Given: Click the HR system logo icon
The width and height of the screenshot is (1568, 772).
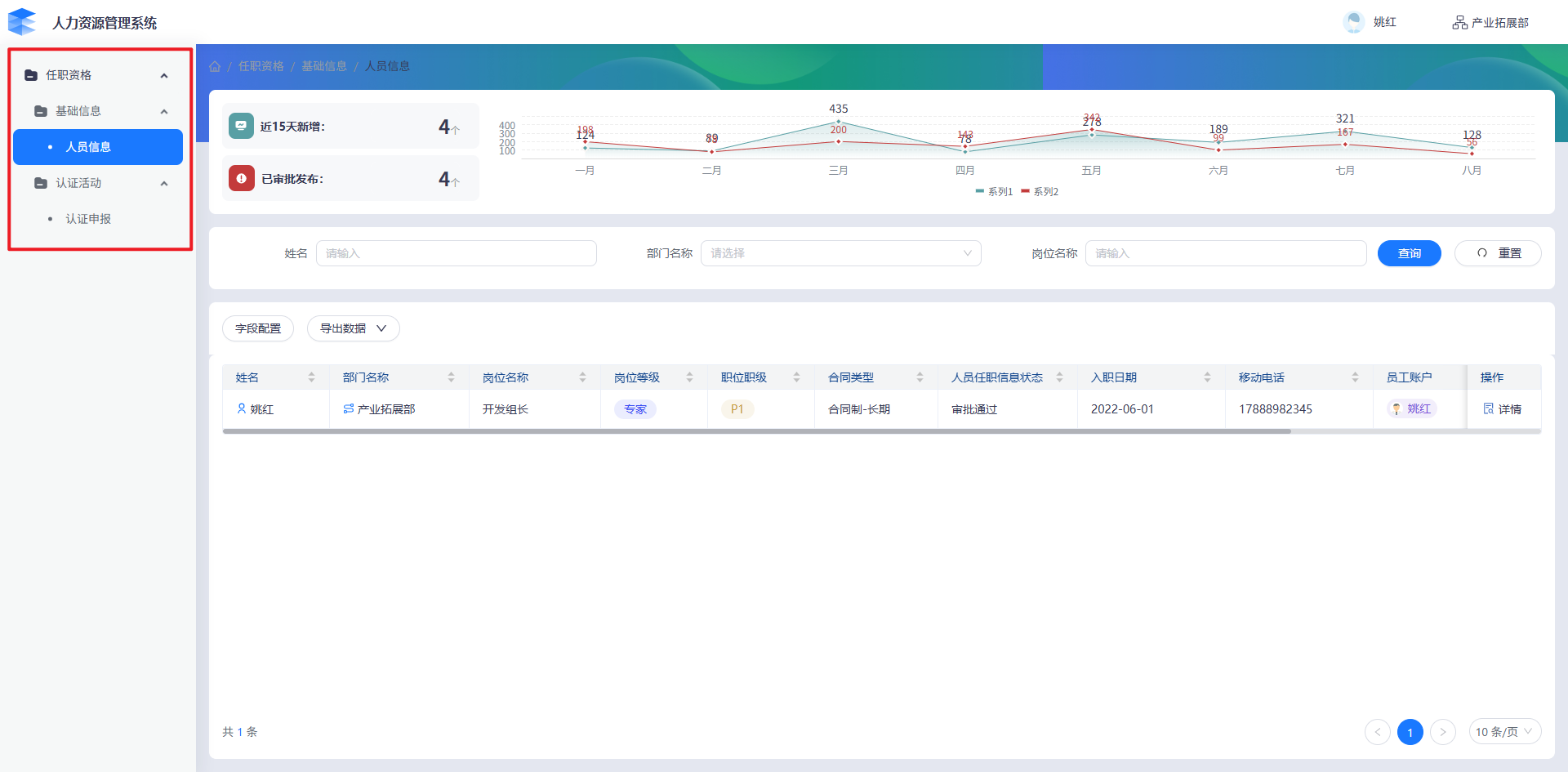Looking at the screenshot, I should point(22,22).
